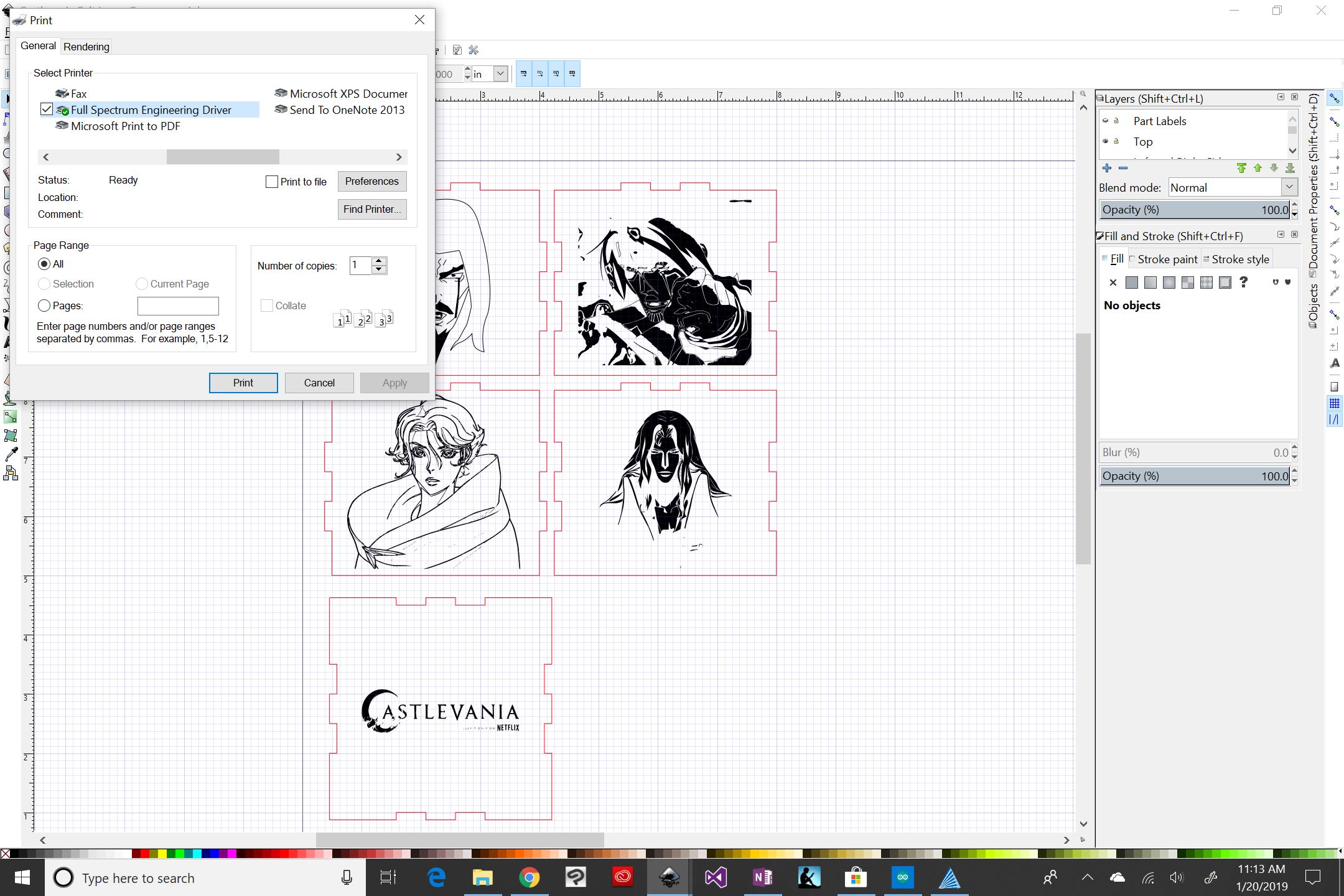
Task: Lower current layer one step
Action: [1274, 168]
